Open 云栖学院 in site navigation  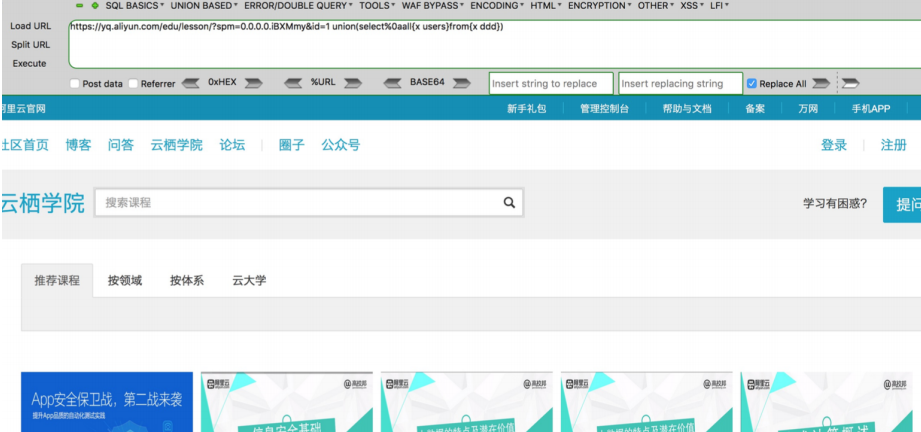click(176, 145)
